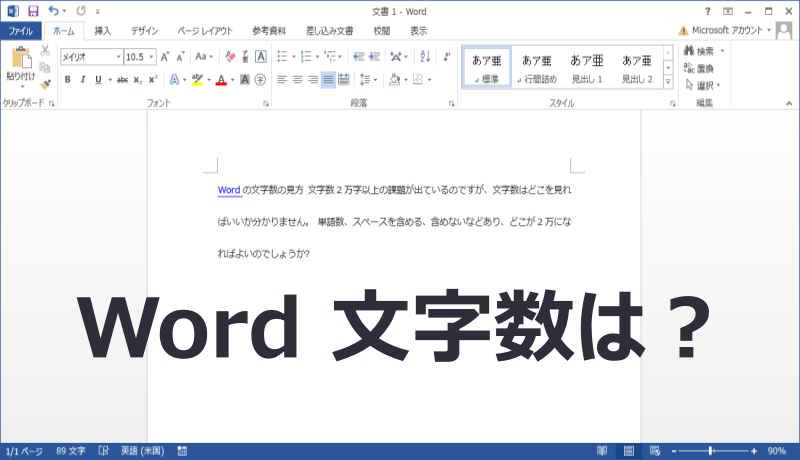800x460 pixels.
Task: Increase font size with grow font icon
Action: [165, 57]
